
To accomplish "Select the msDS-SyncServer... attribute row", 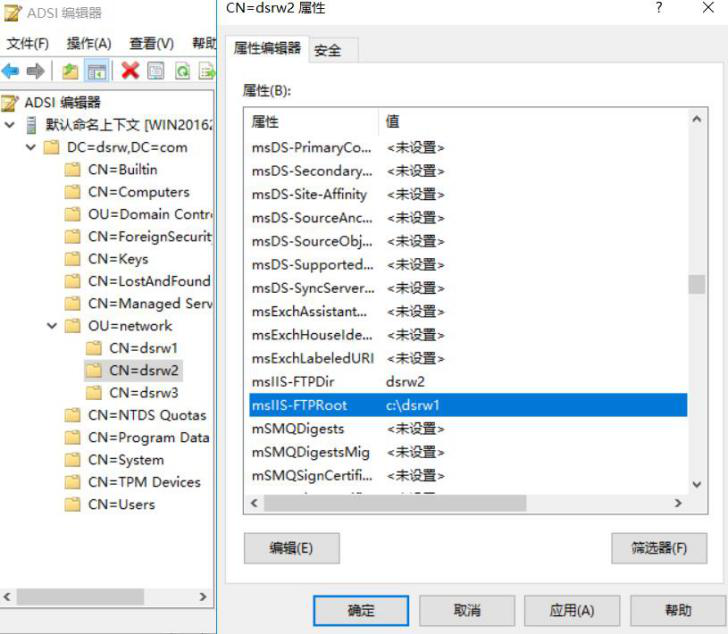I will (468, 288).
